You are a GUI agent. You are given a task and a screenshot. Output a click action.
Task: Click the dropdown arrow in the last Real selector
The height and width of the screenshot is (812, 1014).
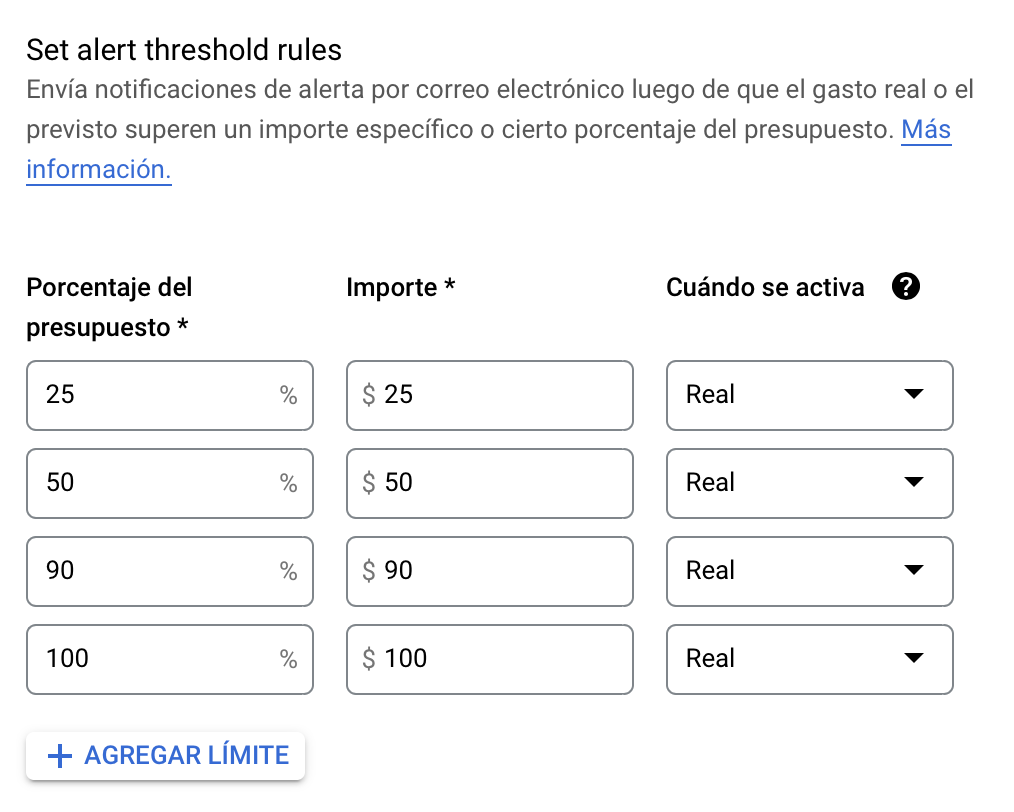pos(914,657)
